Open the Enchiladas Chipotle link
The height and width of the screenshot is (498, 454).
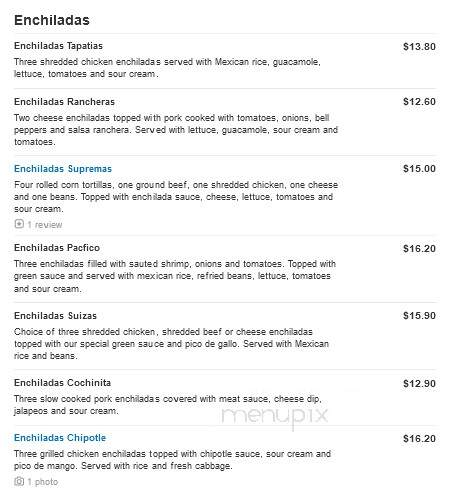click(x=60, y=438)
